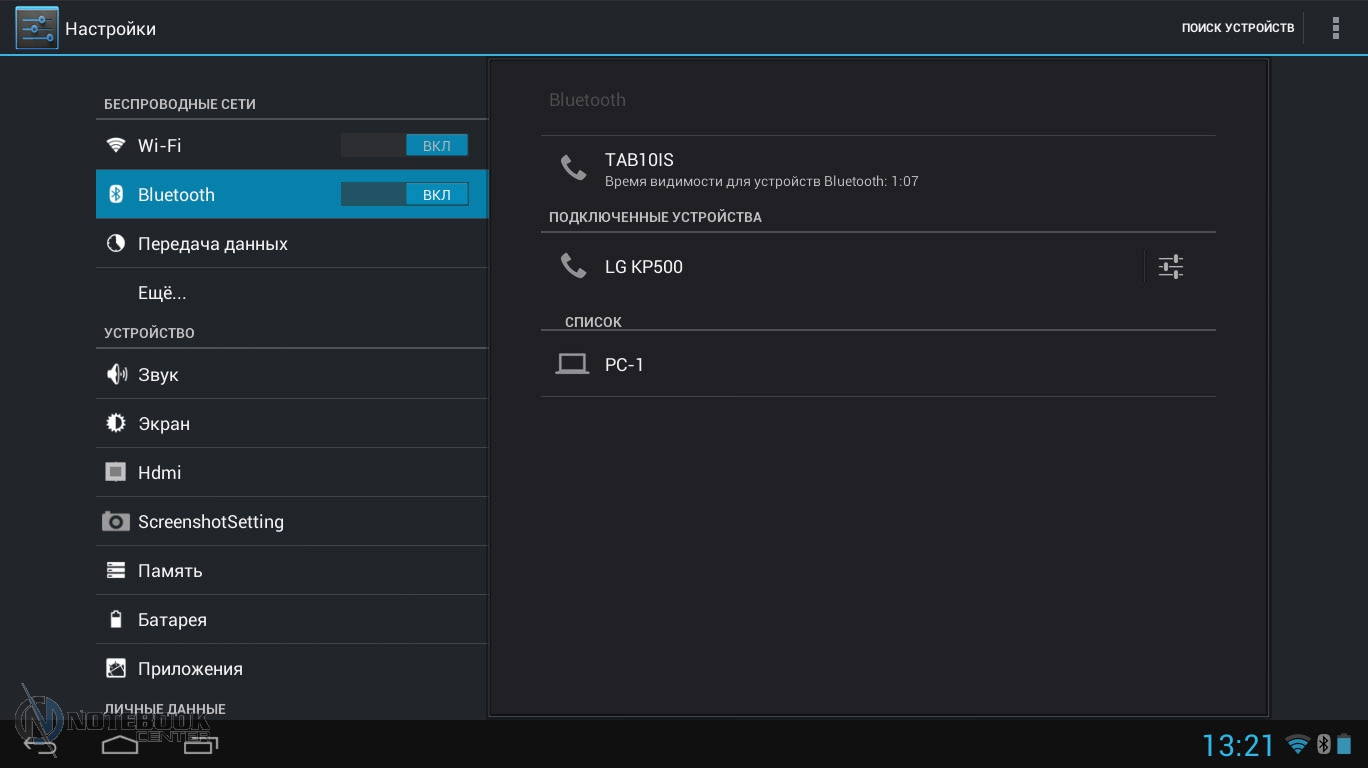Viewport: 1368px width, 768px height.
Task: Select Экран display settings
Action: point(163,424)
